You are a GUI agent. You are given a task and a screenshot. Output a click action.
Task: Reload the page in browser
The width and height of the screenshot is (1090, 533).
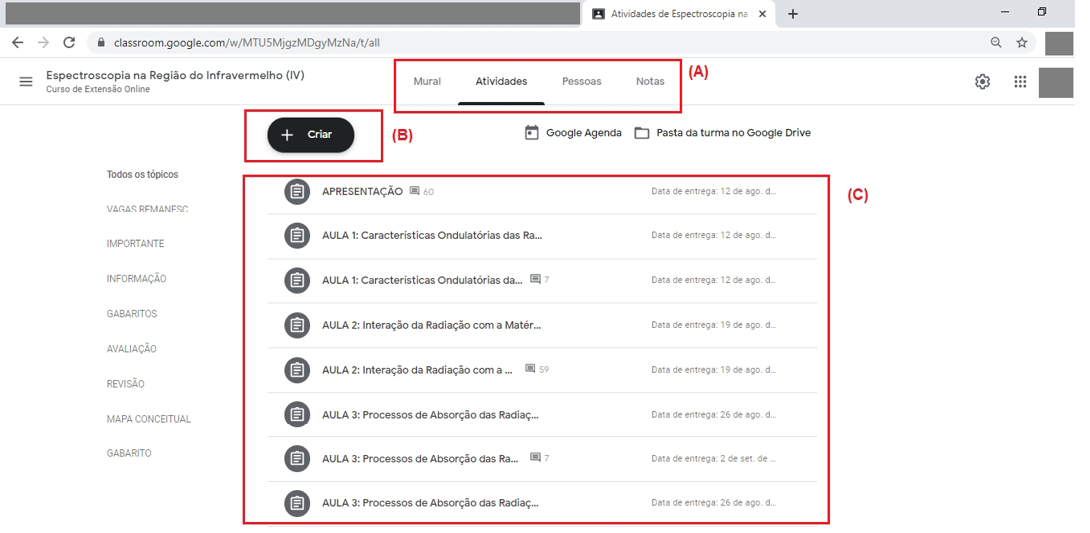(x=69, y=43)
